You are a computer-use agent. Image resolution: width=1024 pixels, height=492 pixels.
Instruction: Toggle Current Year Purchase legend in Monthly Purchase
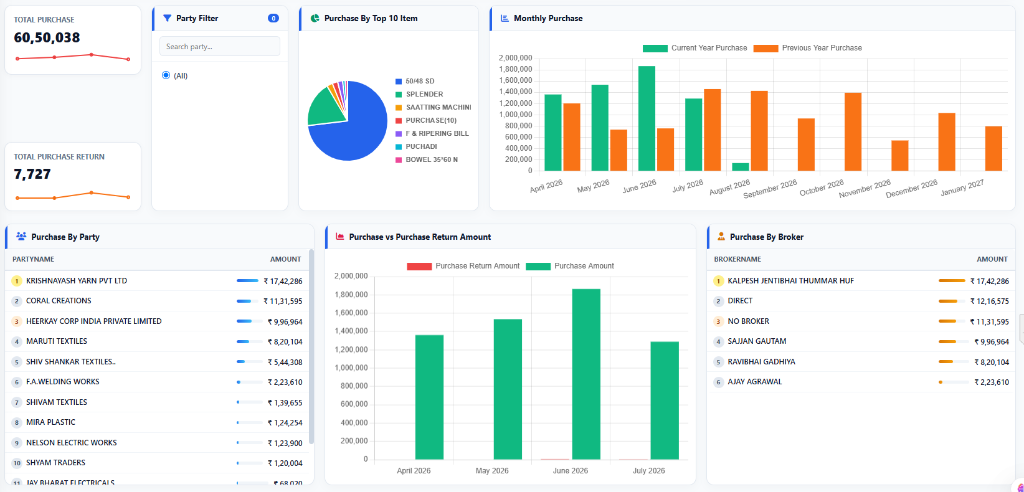(x=695, y=48)
